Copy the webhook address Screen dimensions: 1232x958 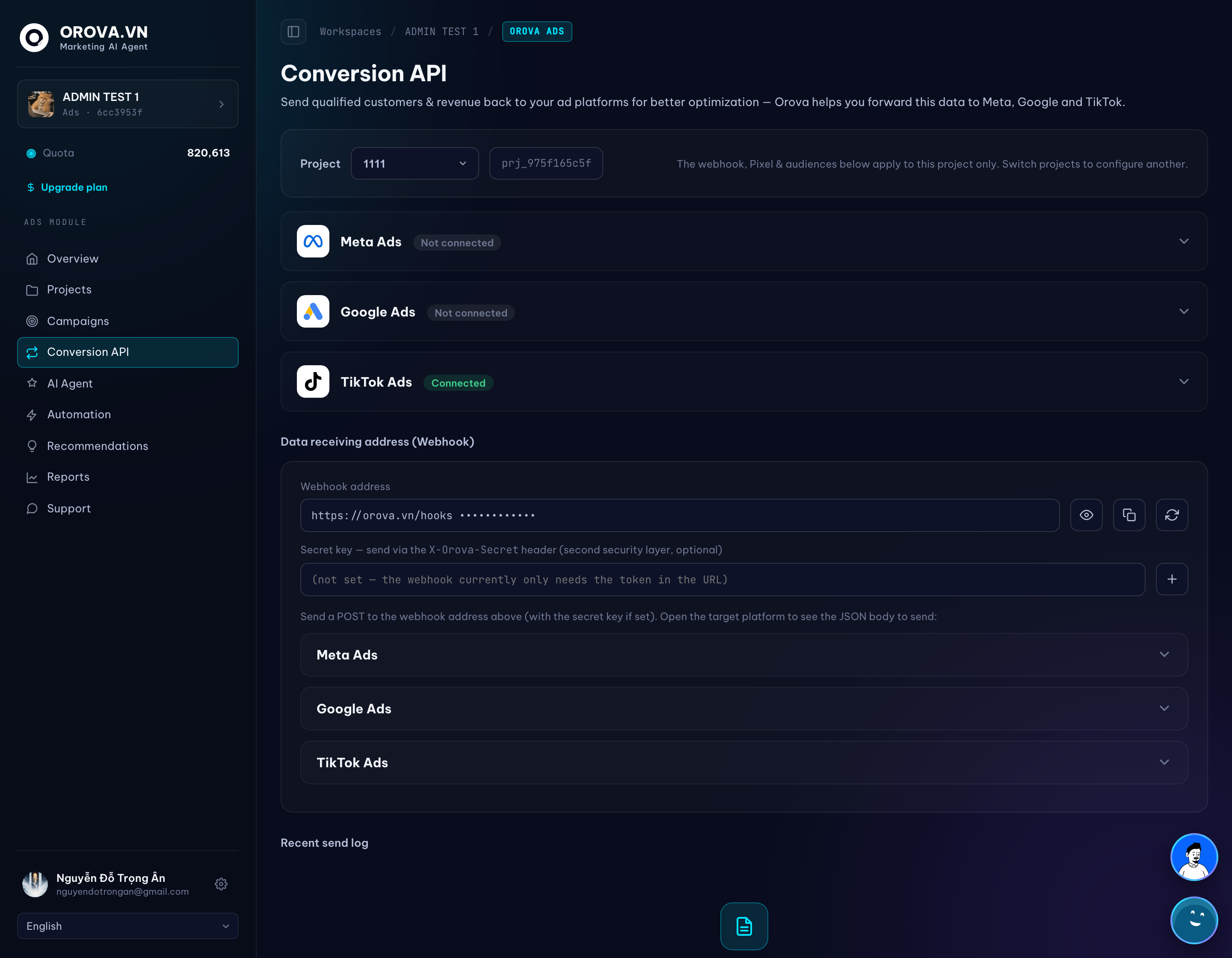click(x=1129, y=515)
